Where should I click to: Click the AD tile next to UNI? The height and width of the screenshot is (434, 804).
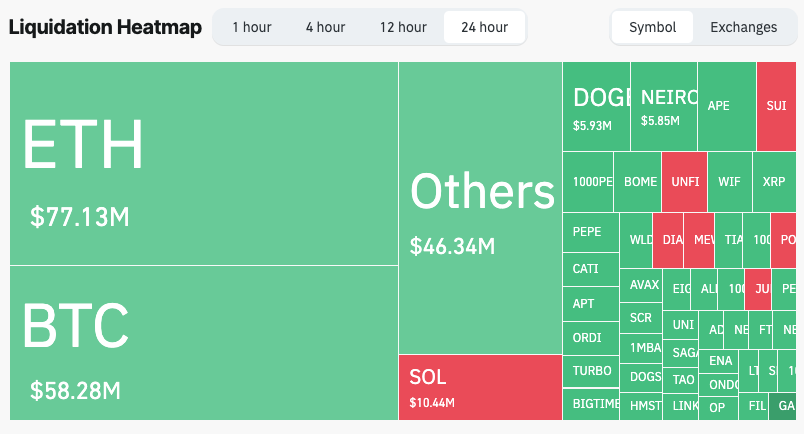711,329
